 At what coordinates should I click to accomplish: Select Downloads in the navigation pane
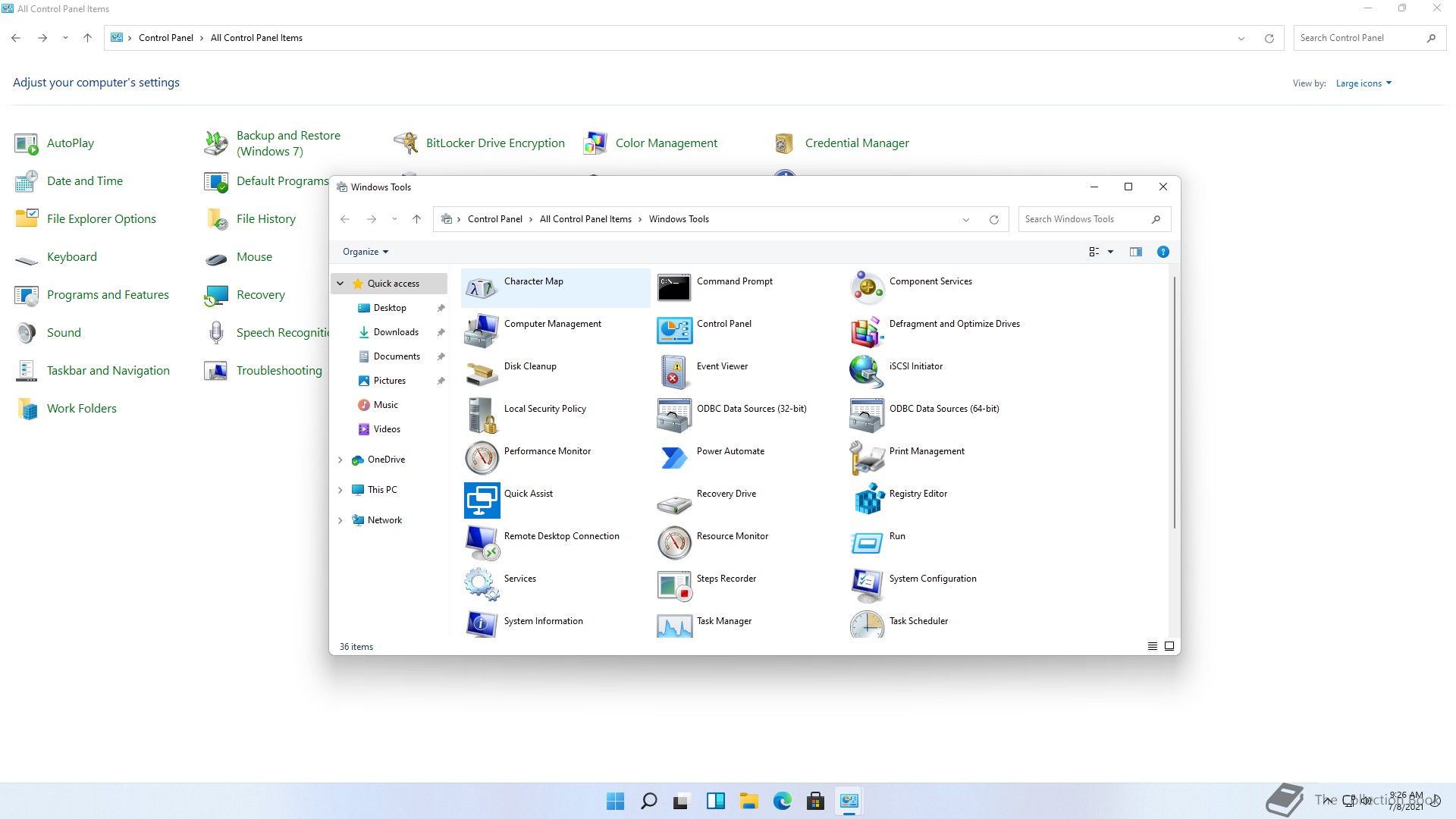tap(396, 332)
